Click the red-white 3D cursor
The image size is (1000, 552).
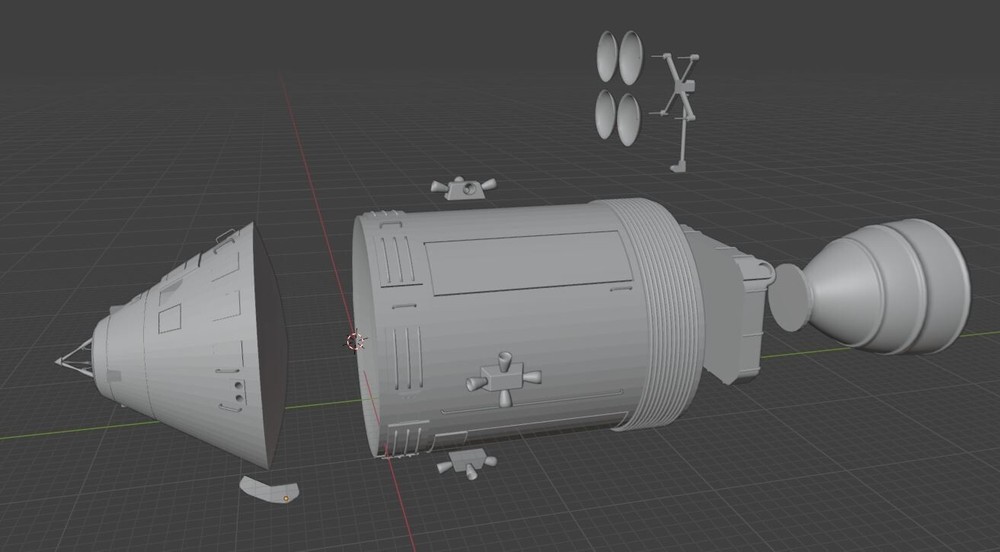pos(356,341)
